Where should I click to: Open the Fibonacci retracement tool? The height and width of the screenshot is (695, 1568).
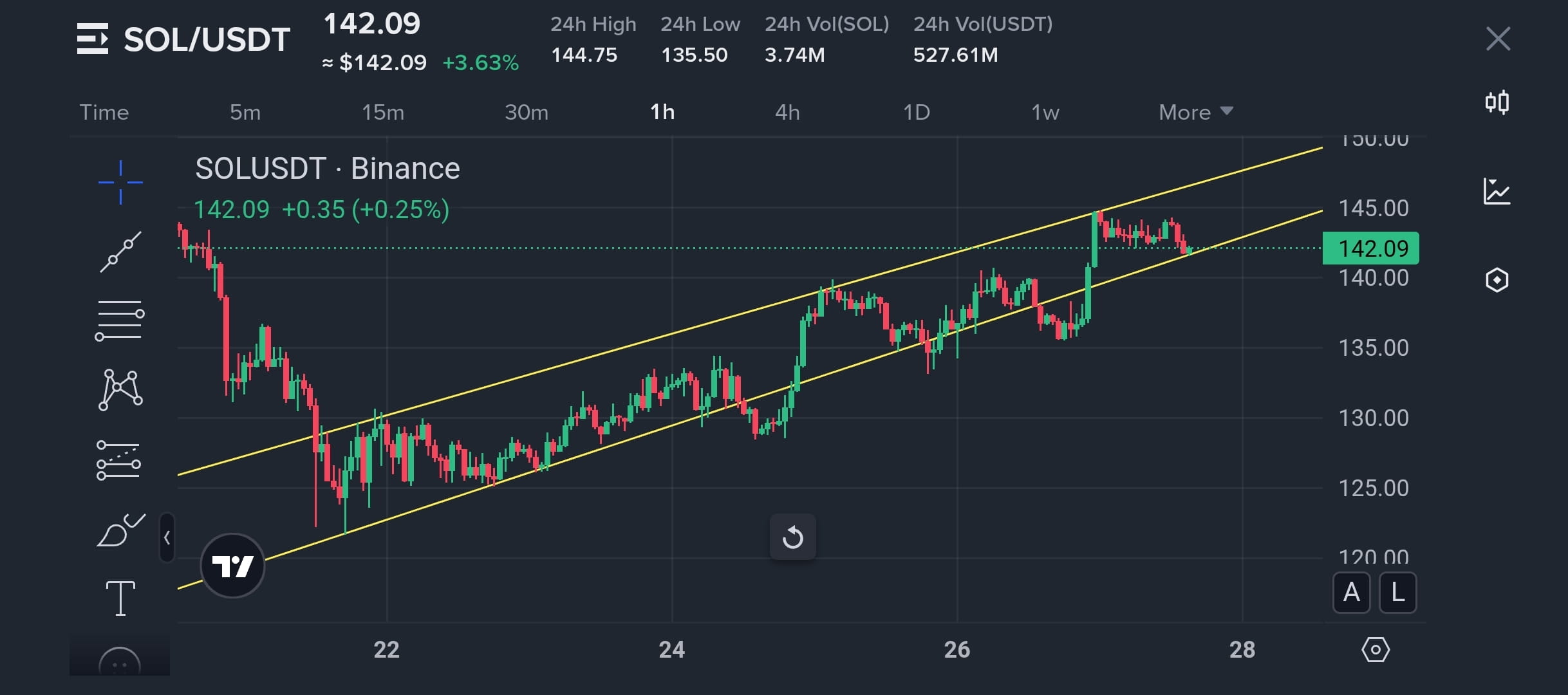(x=120, y=320)
